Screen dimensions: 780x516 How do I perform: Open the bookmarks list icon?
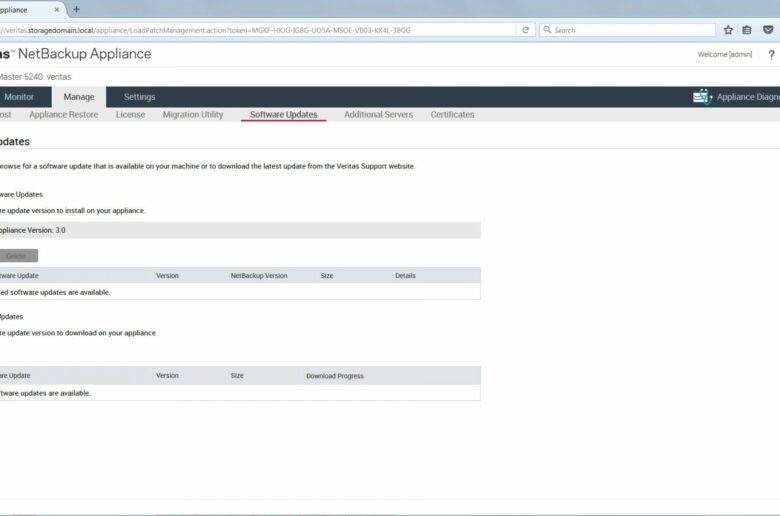pos(747,30)
